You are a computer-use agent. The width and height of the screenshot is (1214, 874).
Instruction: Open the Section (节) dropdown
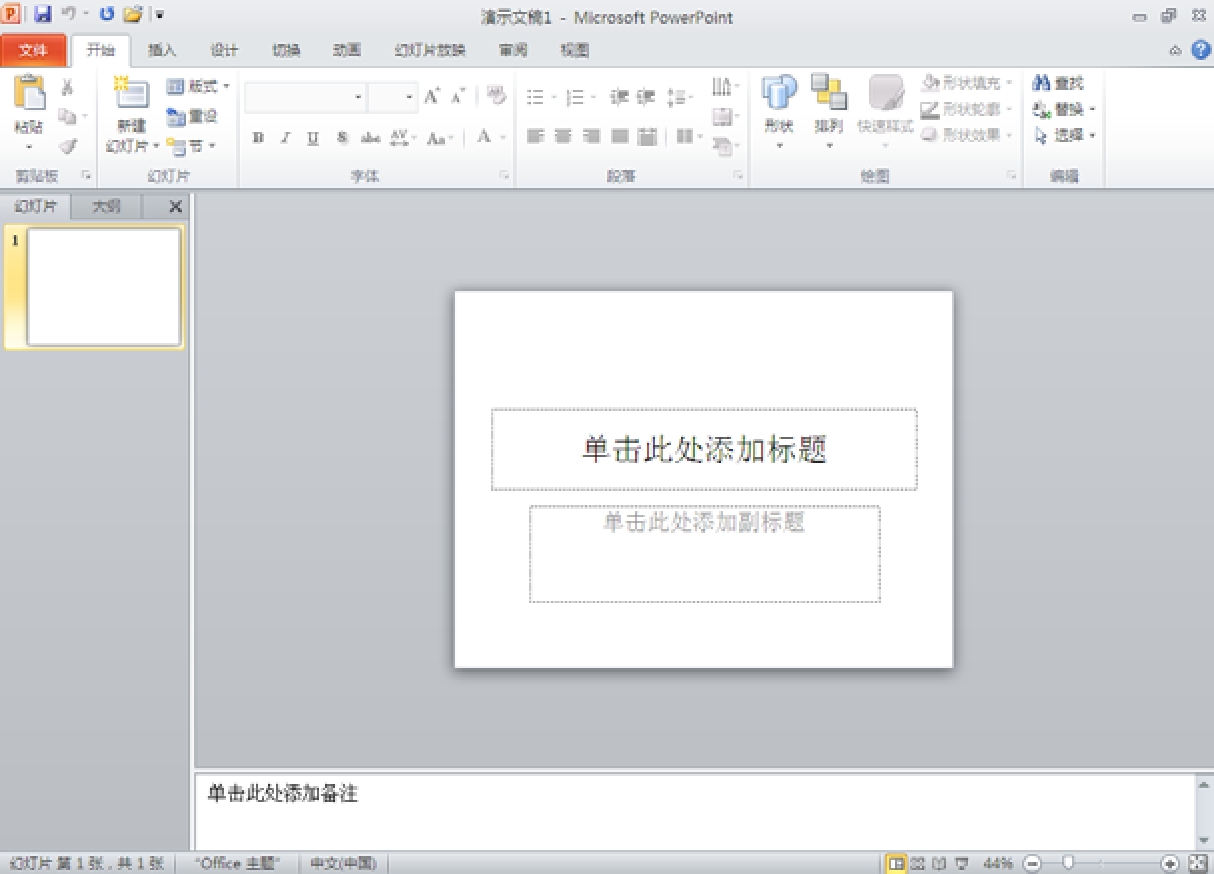pos(191,146)
